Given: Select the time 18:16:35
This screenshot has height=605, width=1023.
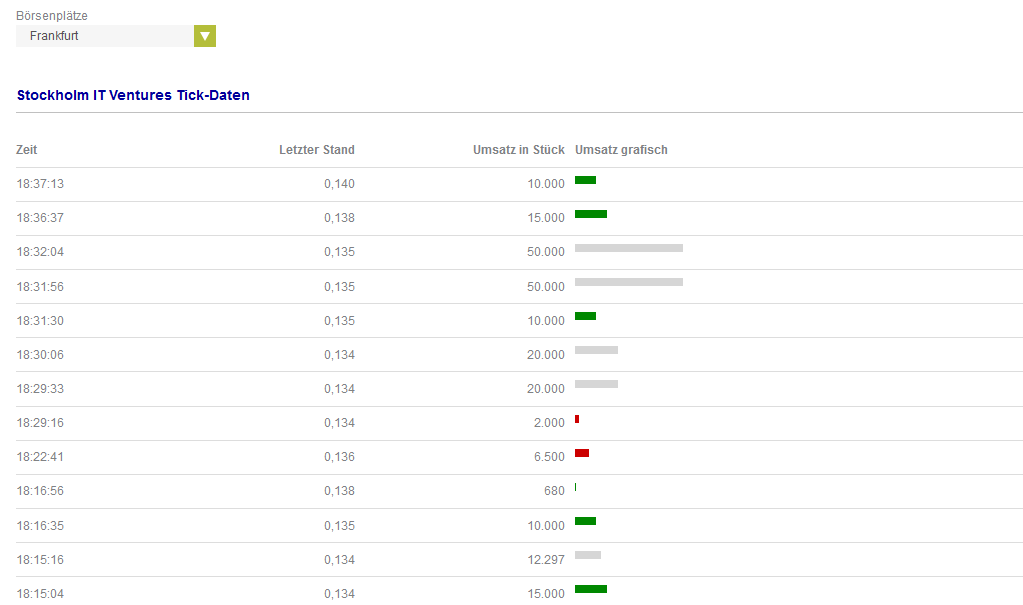Looking at the screenshot, I should 40,525.
